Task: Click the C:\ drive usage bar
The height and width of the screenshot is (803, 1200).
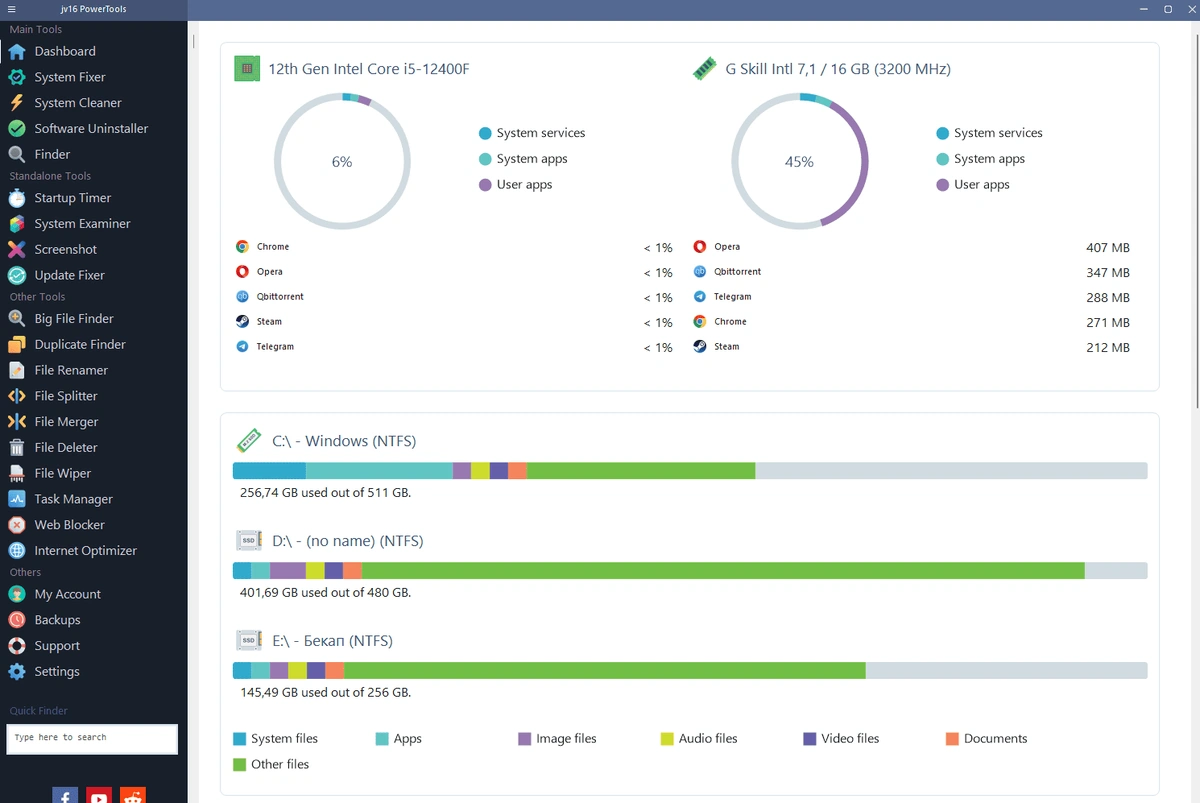Action: [x=690, y=471]
